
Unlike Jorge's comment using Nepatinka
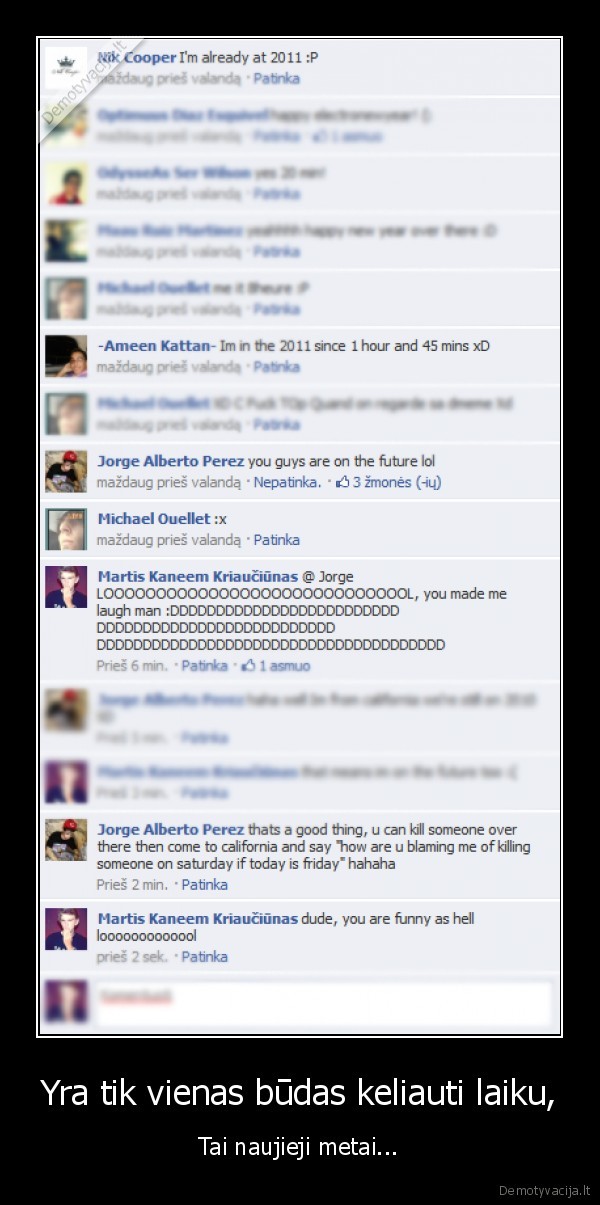[287, 482]
